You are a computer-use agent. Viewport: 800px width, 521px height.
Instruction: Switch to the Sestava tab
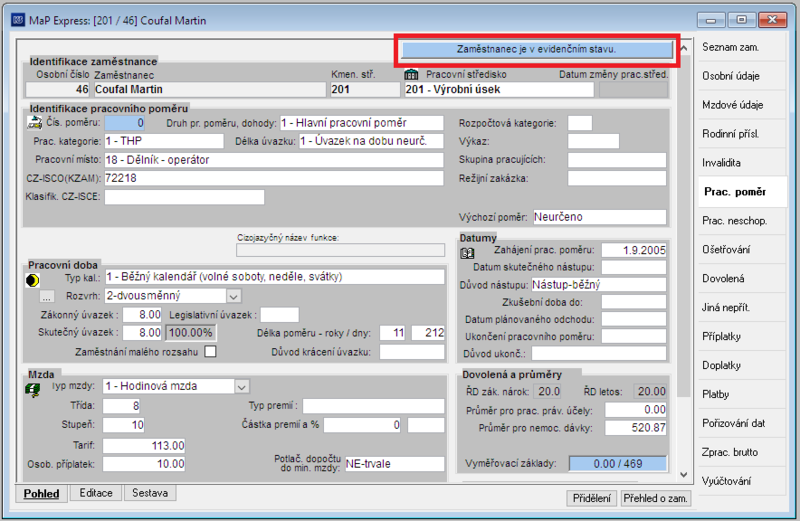[x=150, y=493]
